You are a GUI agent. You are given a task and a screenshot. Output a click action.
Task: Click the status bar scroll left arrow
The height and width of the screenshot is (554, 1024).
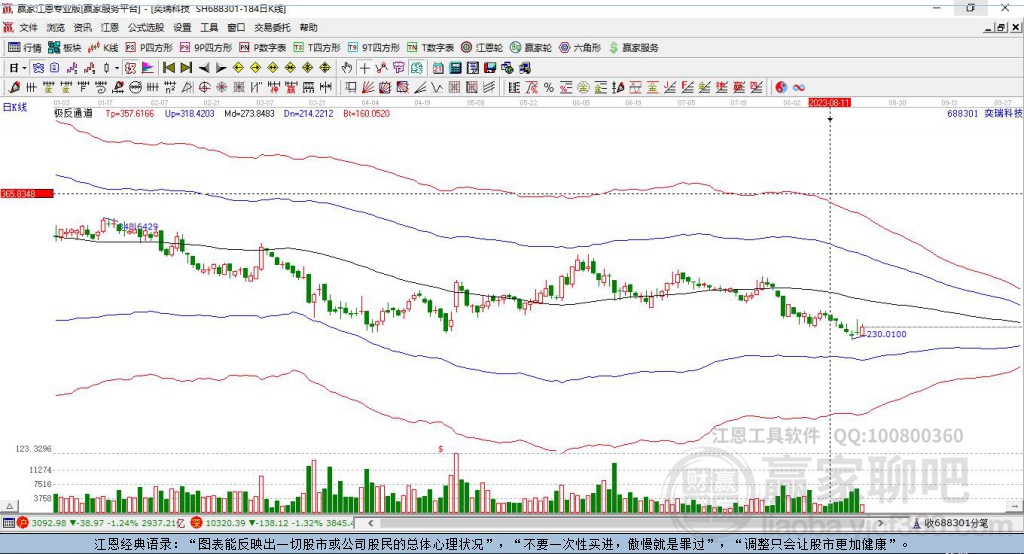click(x=370, y=523)
